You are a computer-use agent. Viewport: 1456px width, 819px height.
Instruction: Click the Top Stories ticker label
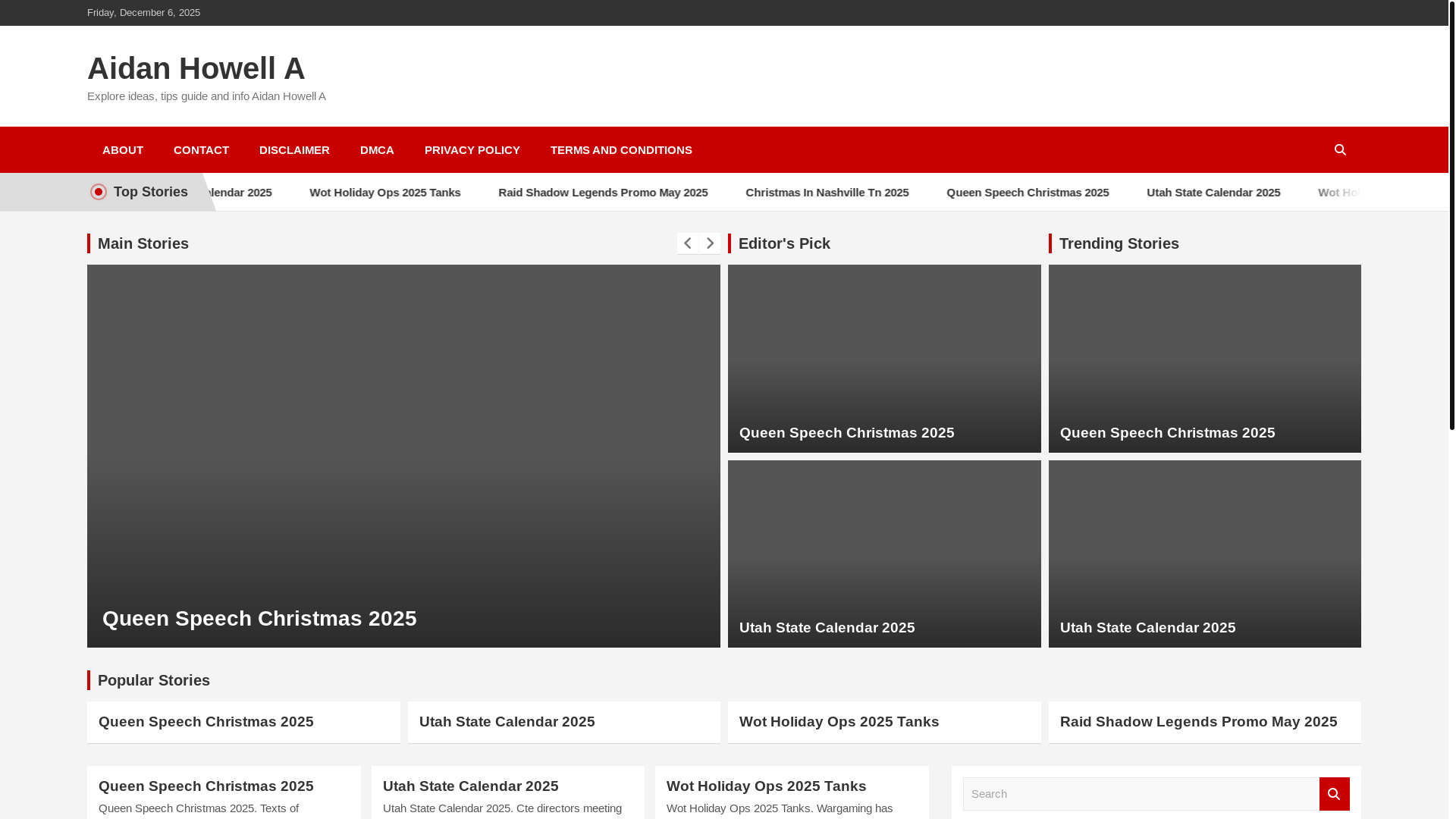click(x=150, y=192)
